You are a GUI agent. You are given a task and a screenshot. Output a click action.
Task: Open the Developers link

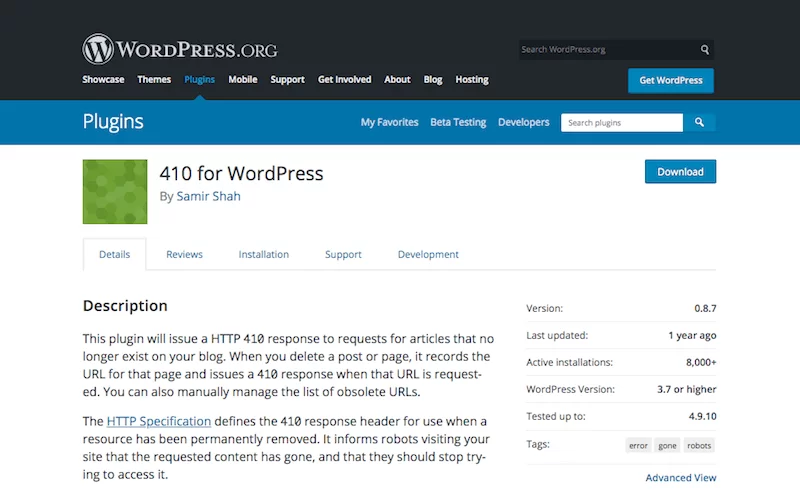[x=523, y=122]
